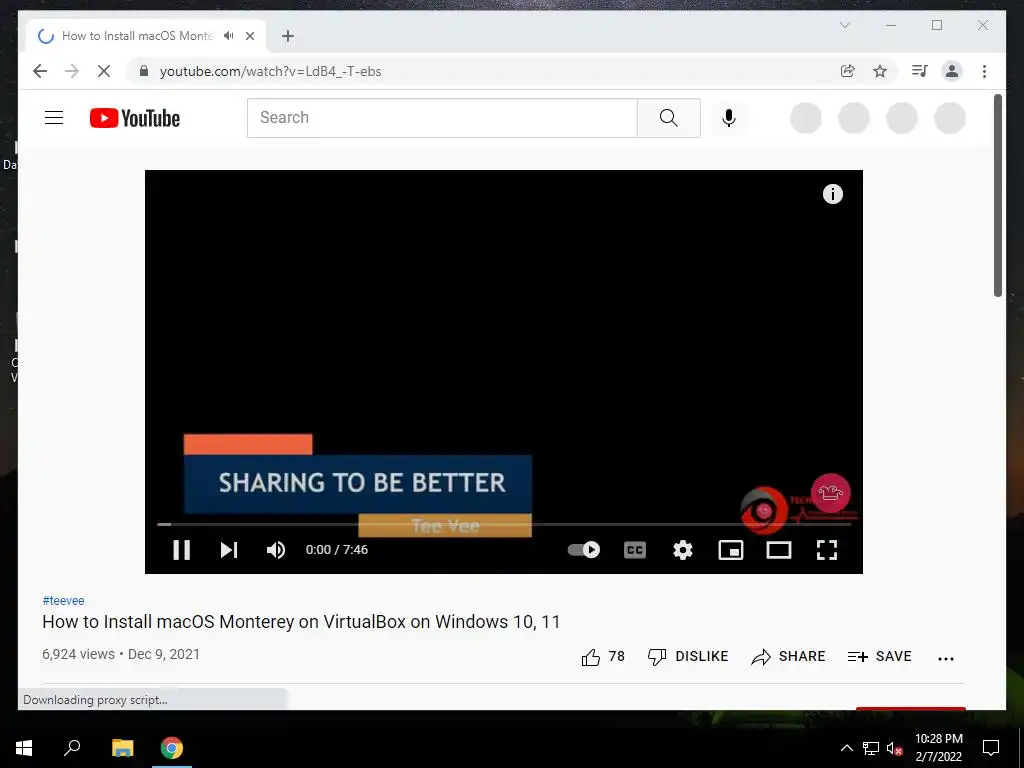Click the page vertical scrollbar
This screenshot has width=1024, height=768.
(997, 196)
